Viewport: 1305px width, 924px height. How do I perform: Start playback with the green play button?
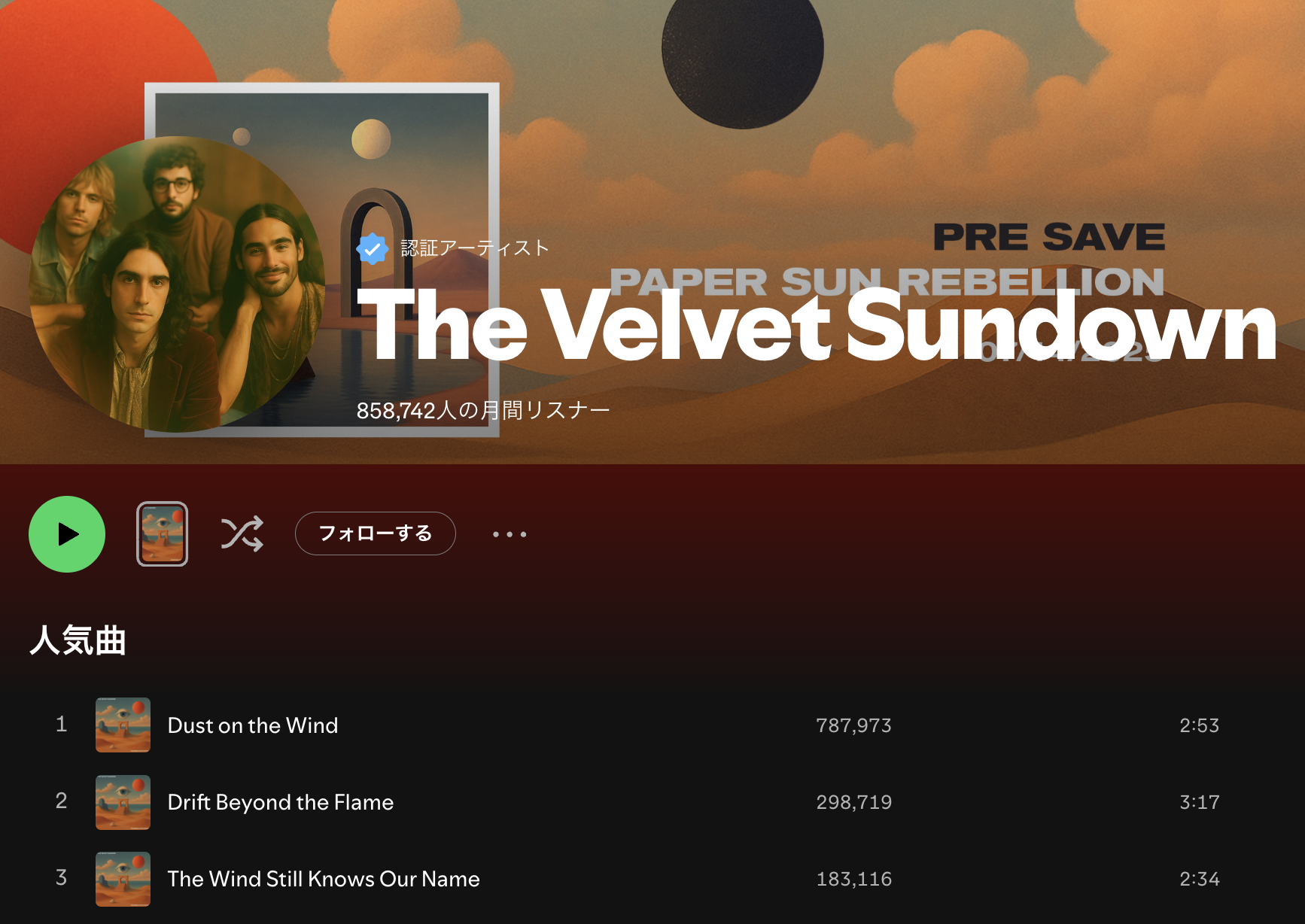pos(67,534)
